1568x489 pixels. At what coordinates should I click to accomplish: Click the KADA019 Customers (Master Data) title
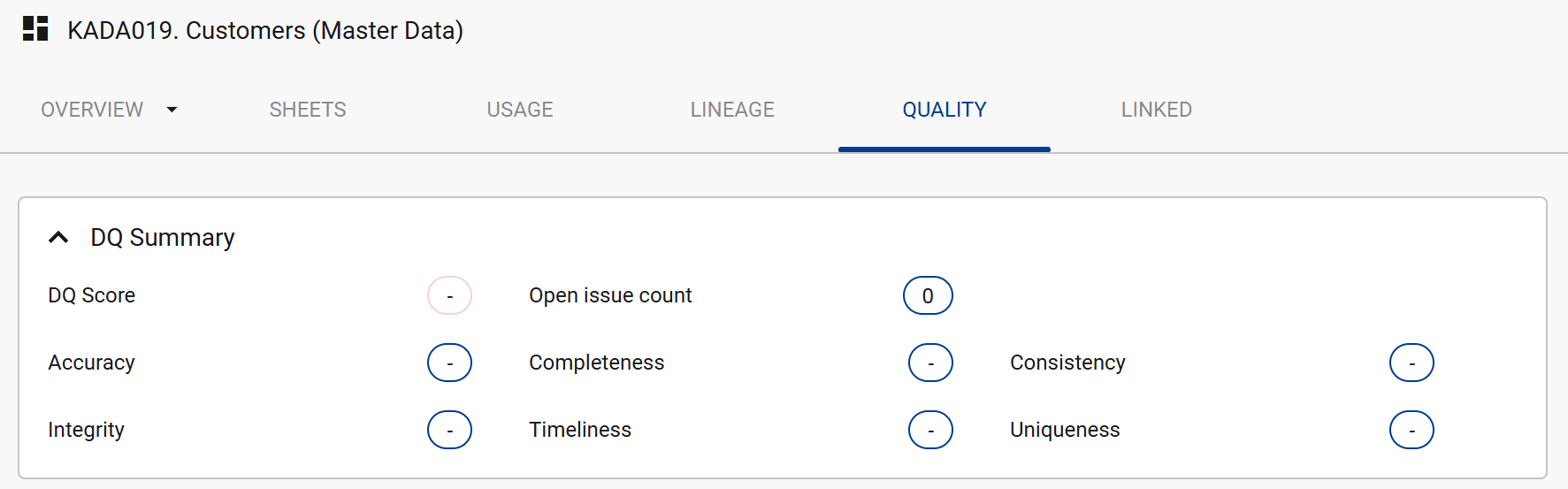265,30
